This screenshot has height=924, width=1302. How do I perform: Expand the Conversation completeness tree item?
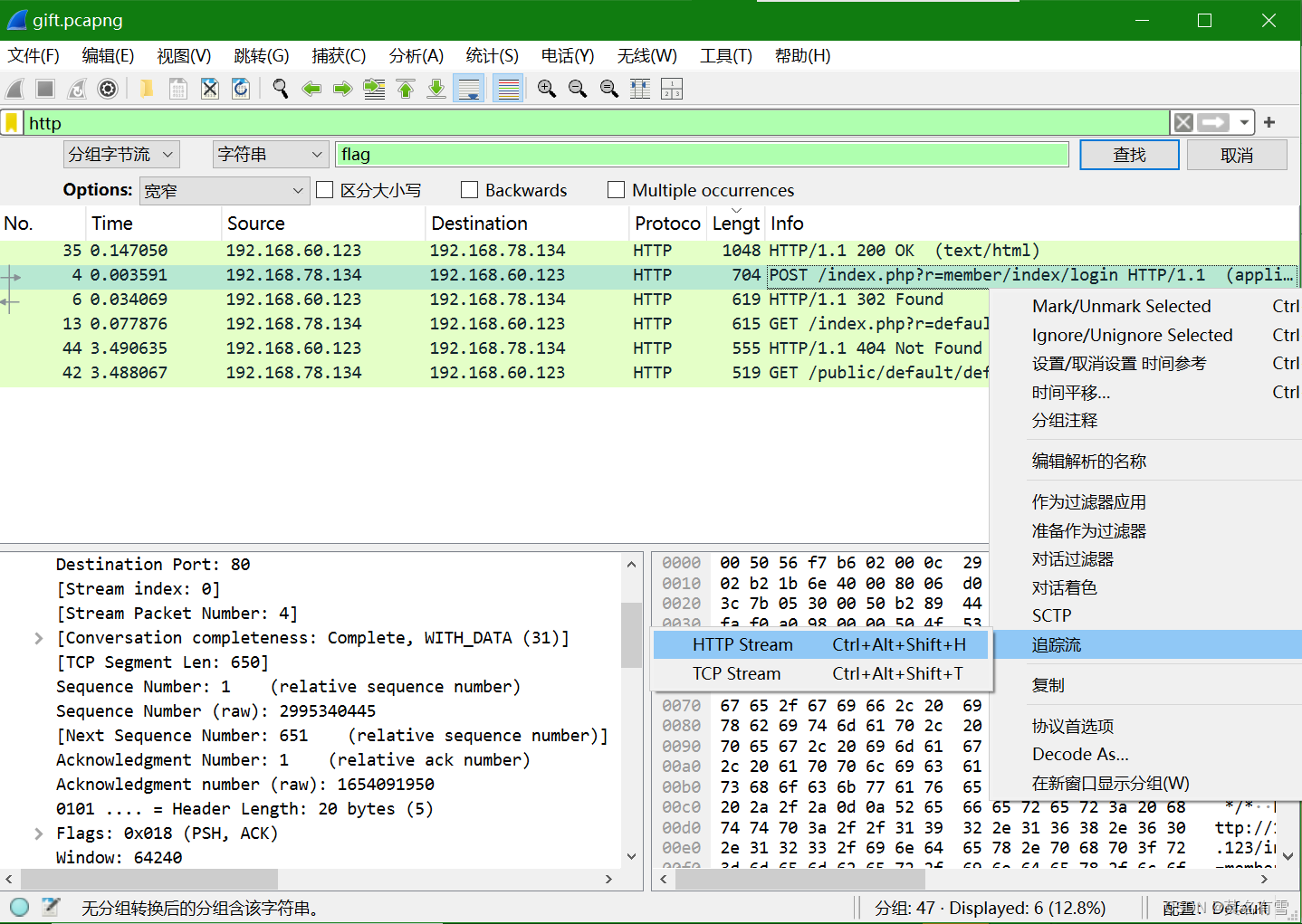pos(38,638)
